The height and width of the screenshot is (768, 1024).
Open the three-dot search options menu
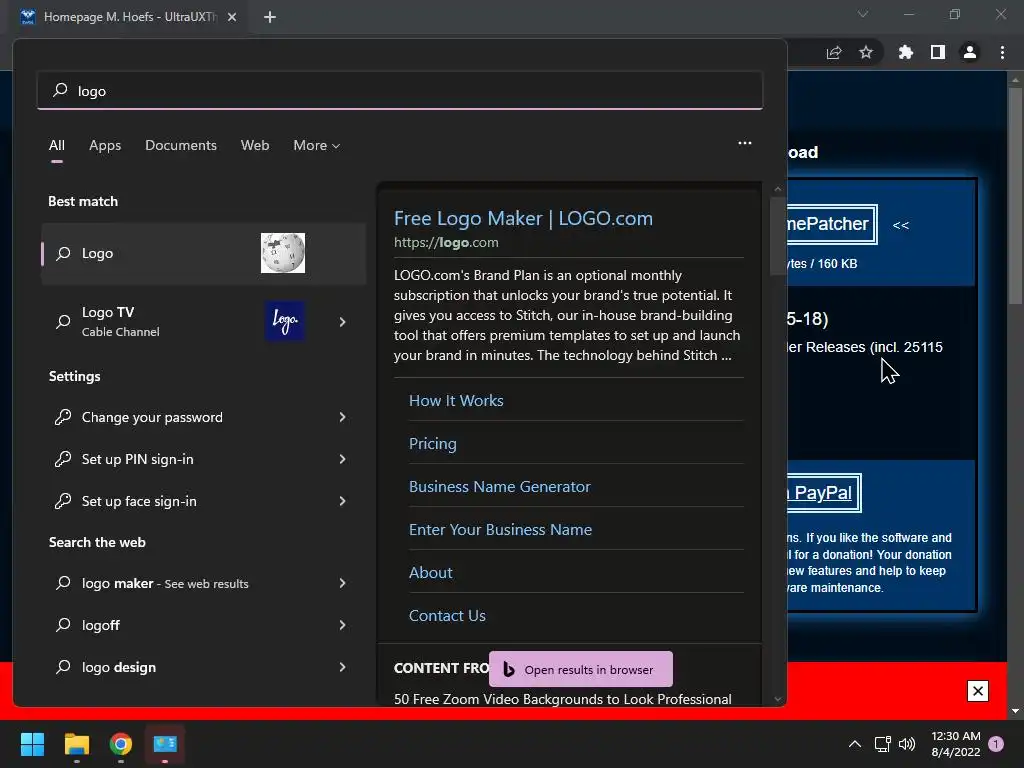point(744,143)
